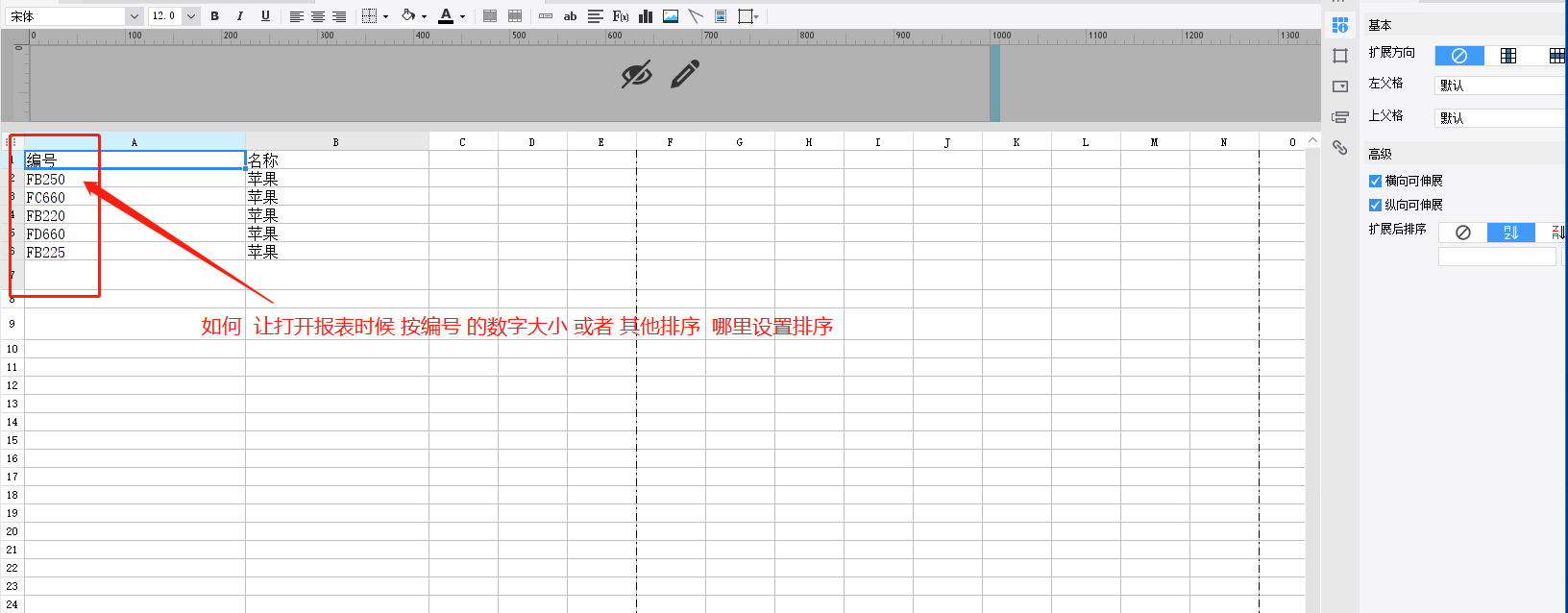
Task: Apply the black font color swatch
Action: (x=446, y=16)
